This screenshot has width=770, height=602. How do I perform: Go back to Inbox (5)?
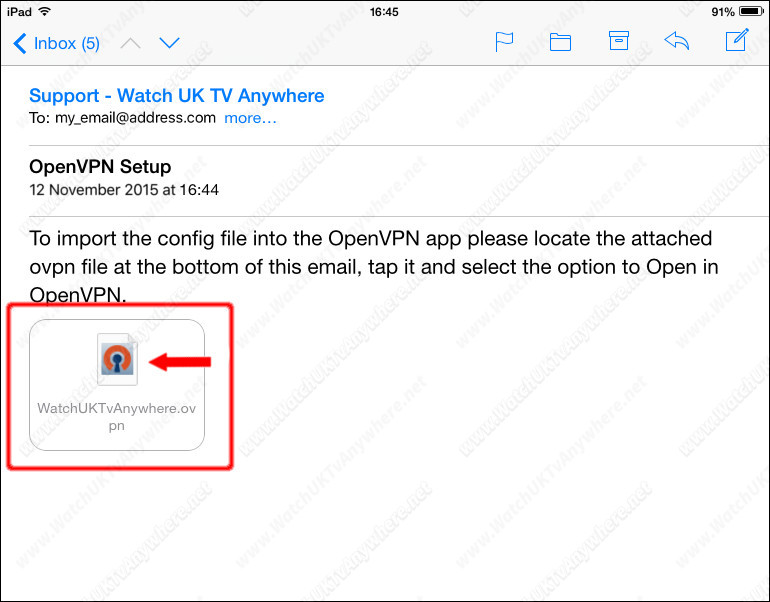pyautogui.click(x=56, y=43)
